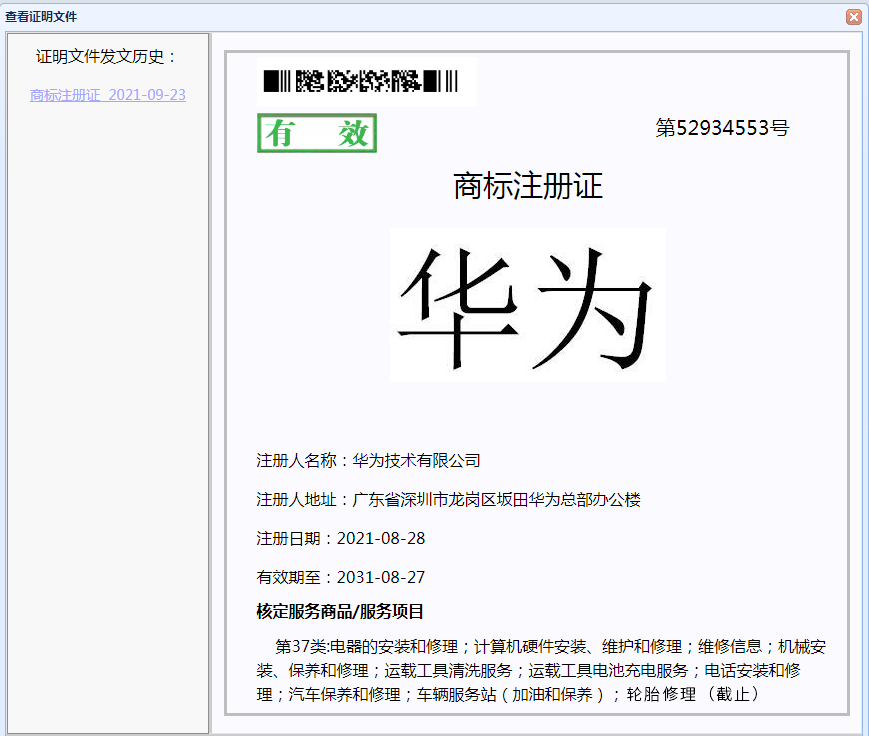
Task: Select registrant name 华为技术有限公司 line
Action: click(x=369, y=461)
